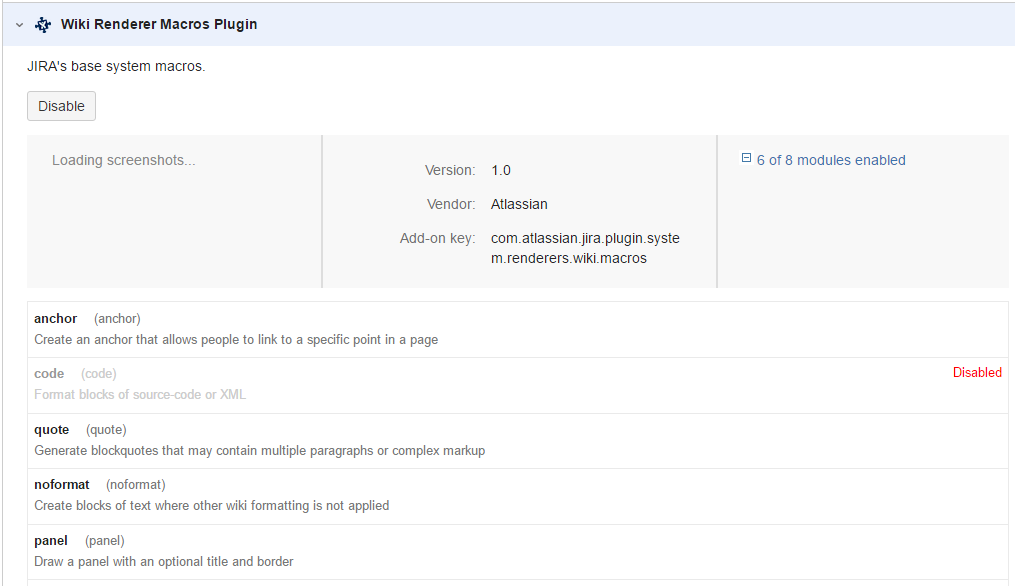Select the noformat module name
The width and height of the screenshot is (1015, 586).
[61, 484]
